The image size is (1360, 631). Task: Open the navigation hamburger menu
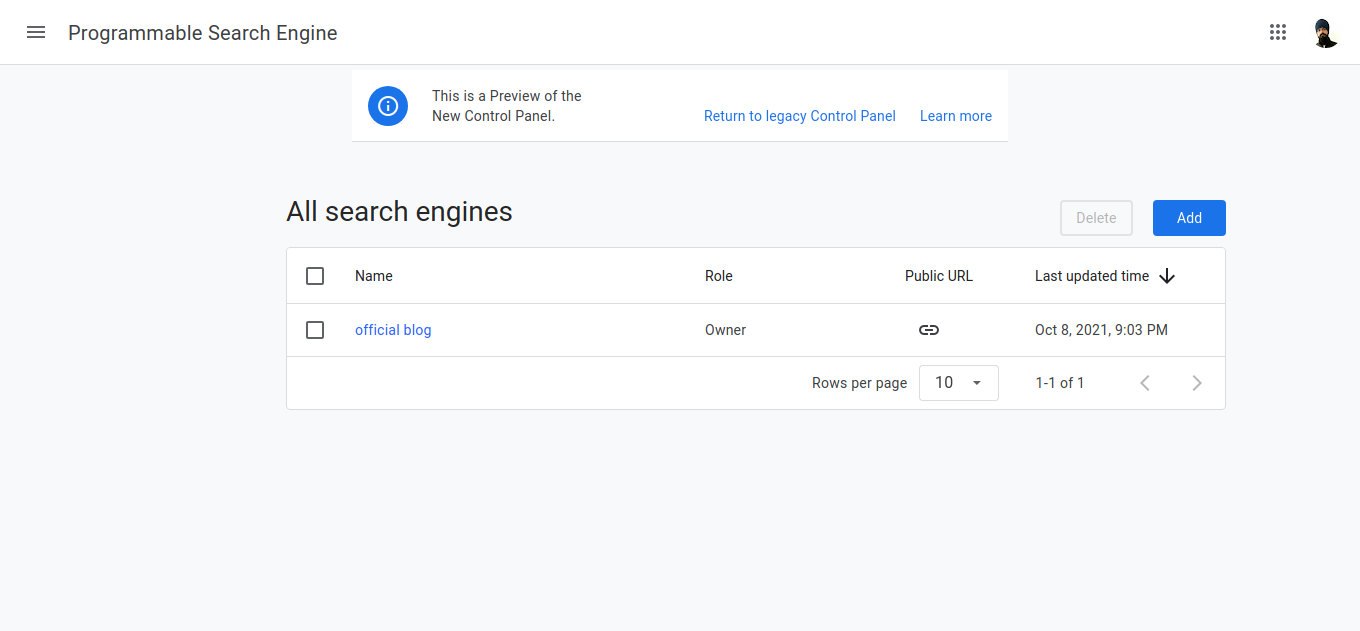pos(36,32)
